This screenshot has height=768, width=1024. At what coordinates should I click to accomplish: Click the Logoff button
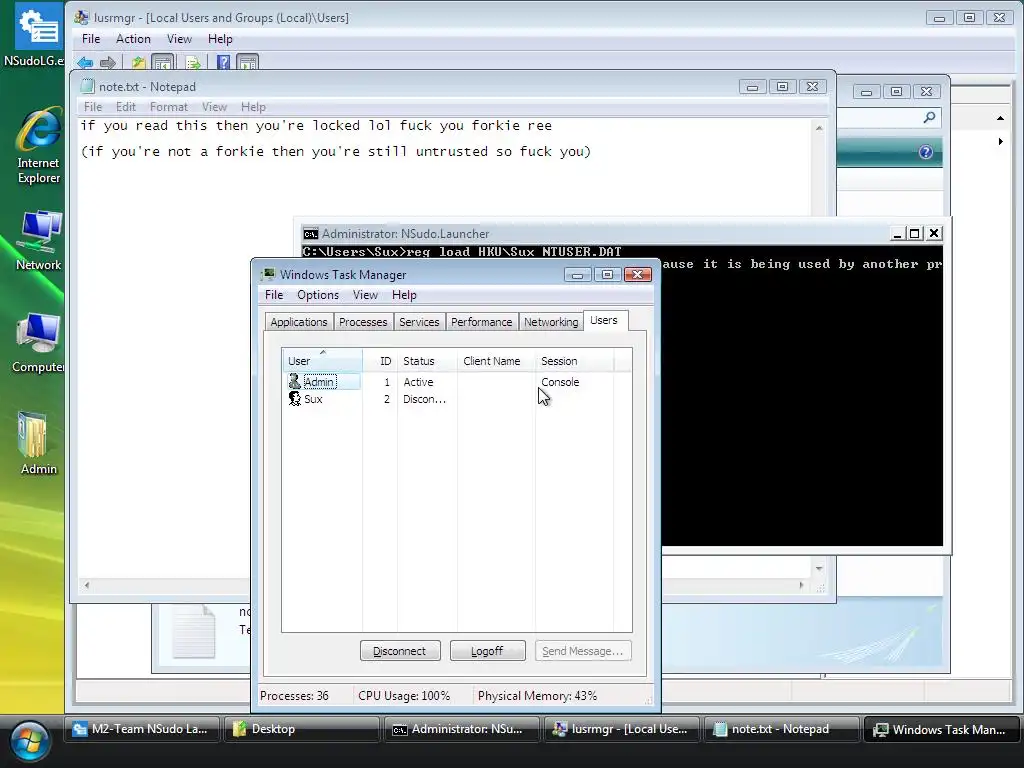click(x=487, y=651)
